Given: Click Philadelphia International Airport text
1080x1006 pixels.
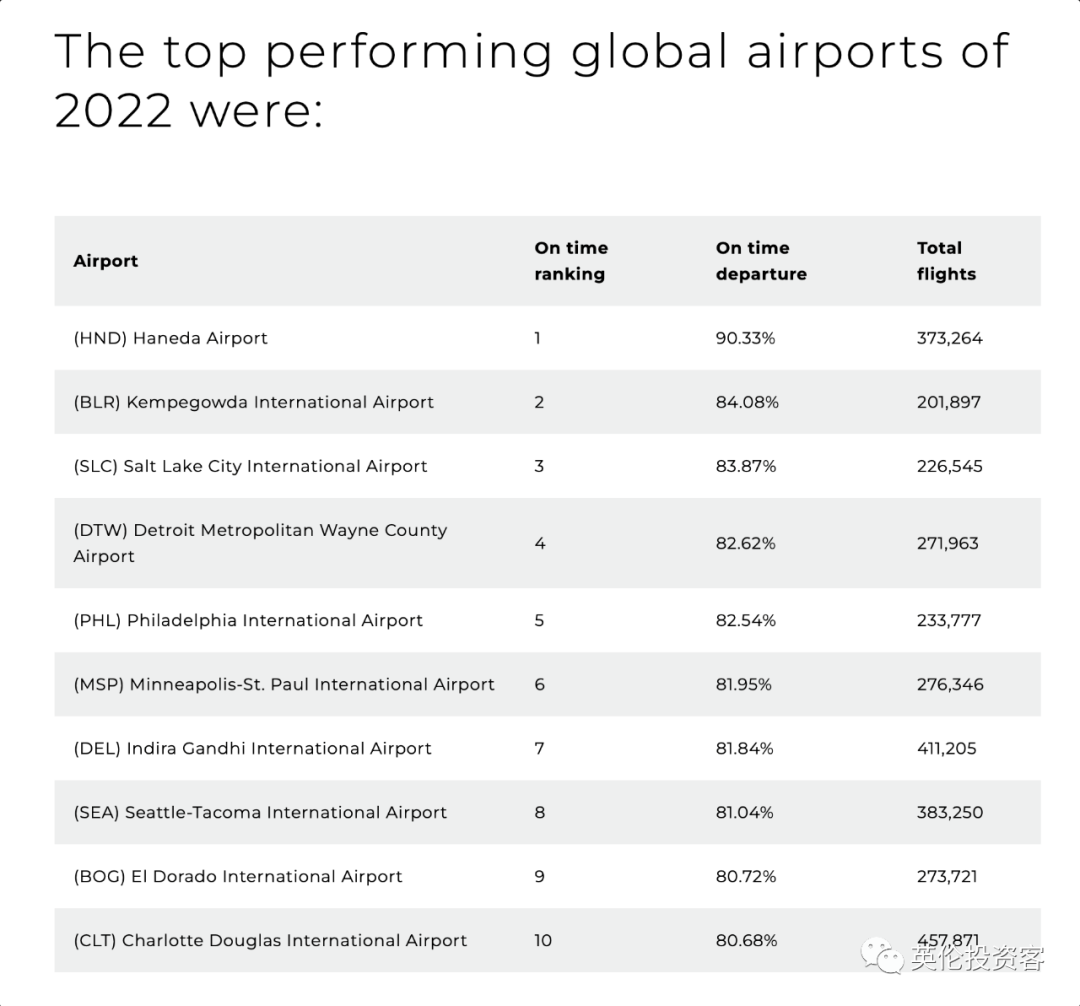Looking at the screenshot, I should click(248, 620).
